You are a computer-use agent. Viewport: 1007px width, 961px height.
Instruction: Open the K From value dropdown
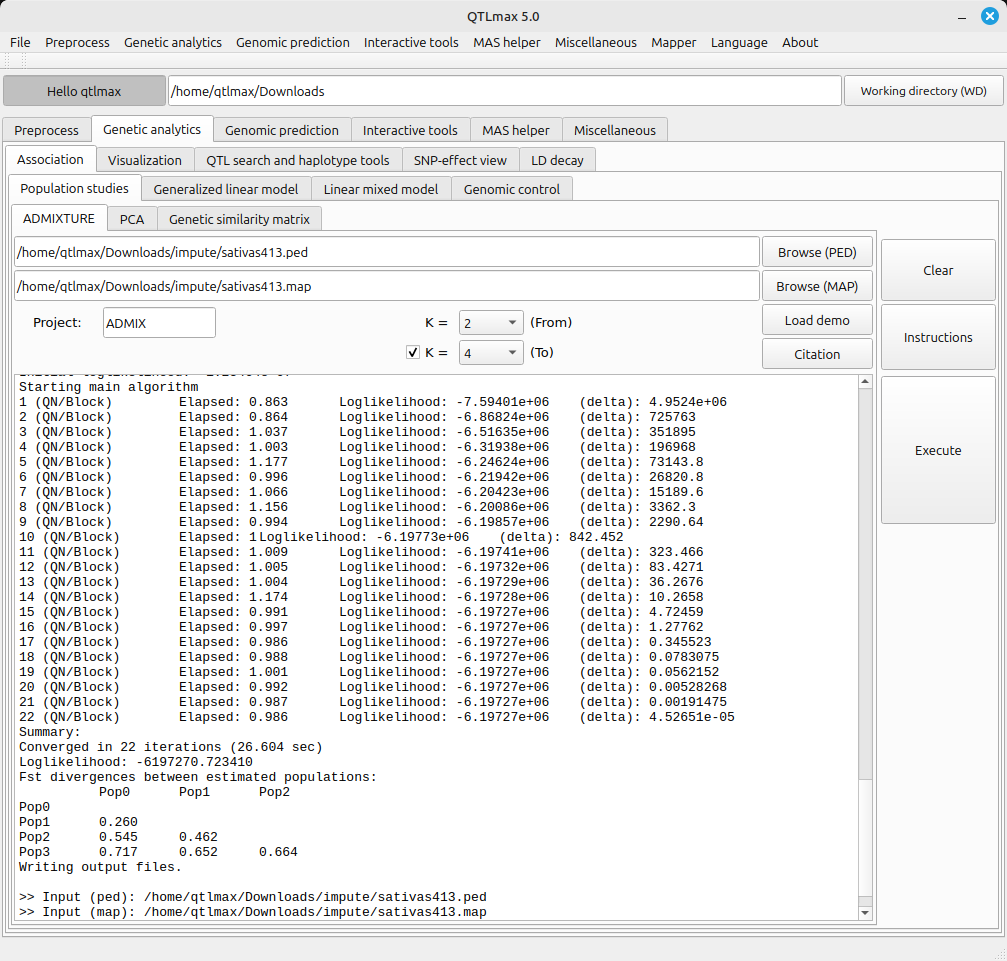(x=490, y=322)
